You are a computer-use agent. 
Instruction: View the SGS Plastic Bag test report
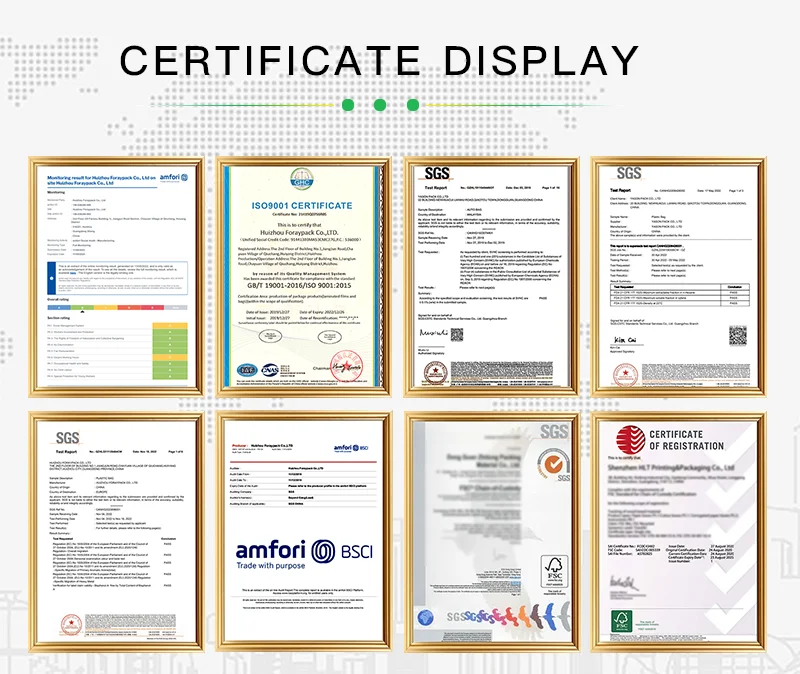click(x=679, y=277)
